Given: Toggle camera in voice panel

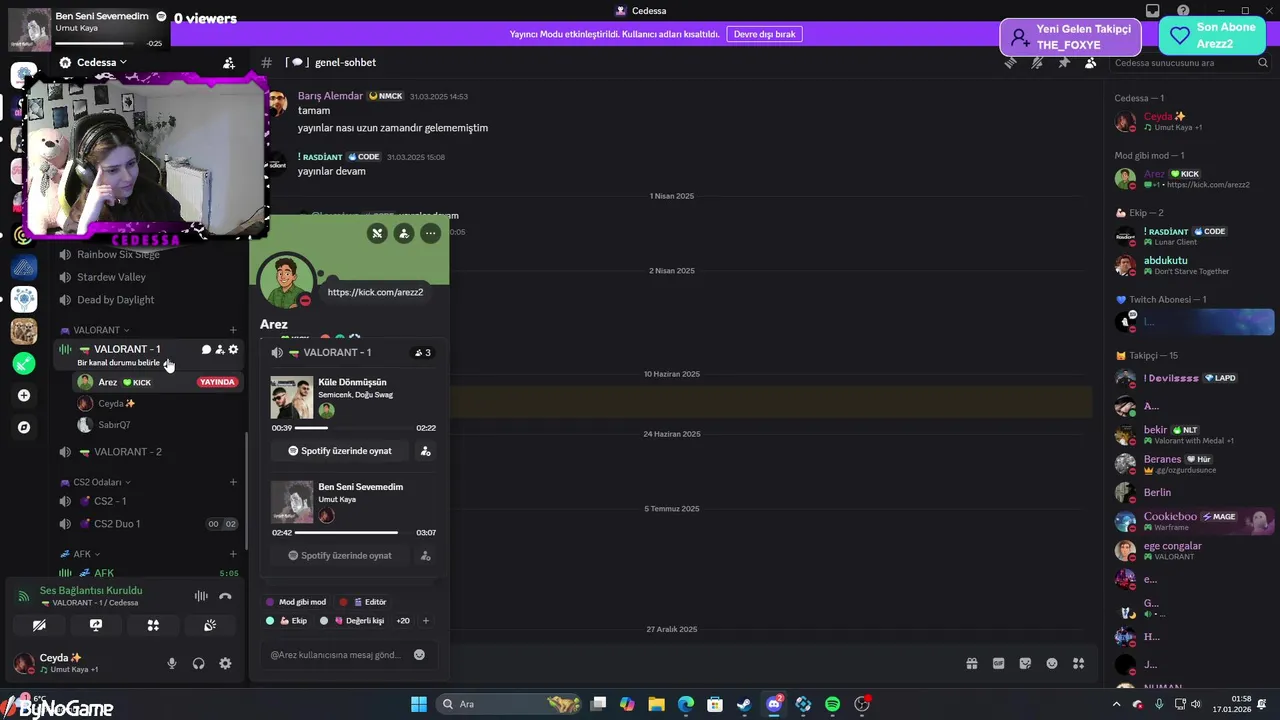Looking at the screenshot, I should tap(39, 625).
